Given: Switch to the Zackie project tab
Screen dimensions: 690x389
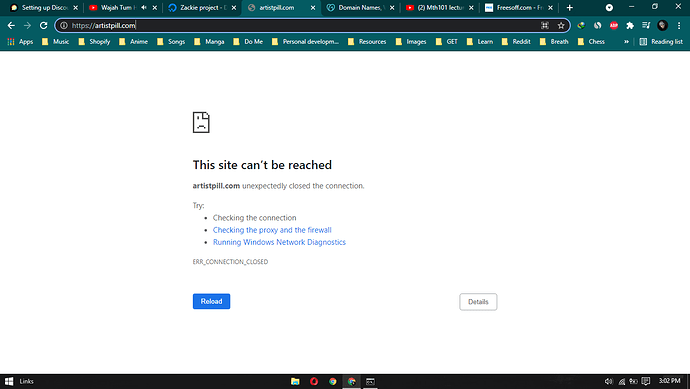Looking at the screenshot, I should coord(202,8).
